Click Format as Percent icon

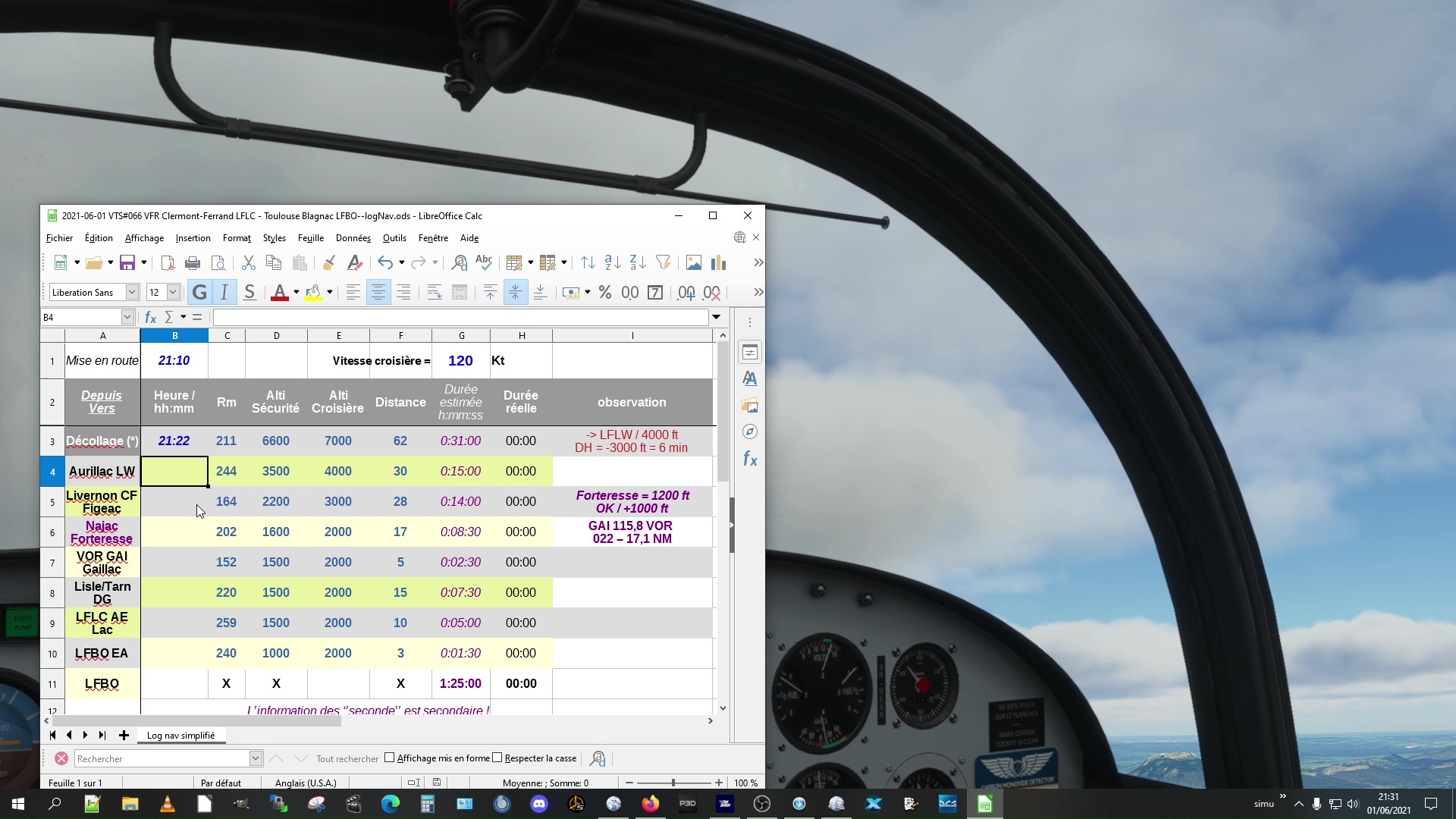click(x=604, y=293)
